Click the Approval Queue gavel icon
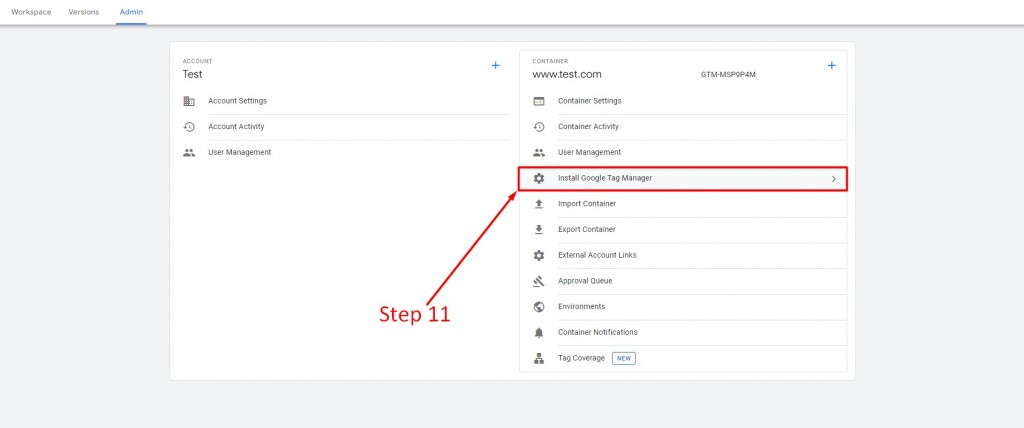Screen dimensions: 1024x428 click(x=539, y=281)
